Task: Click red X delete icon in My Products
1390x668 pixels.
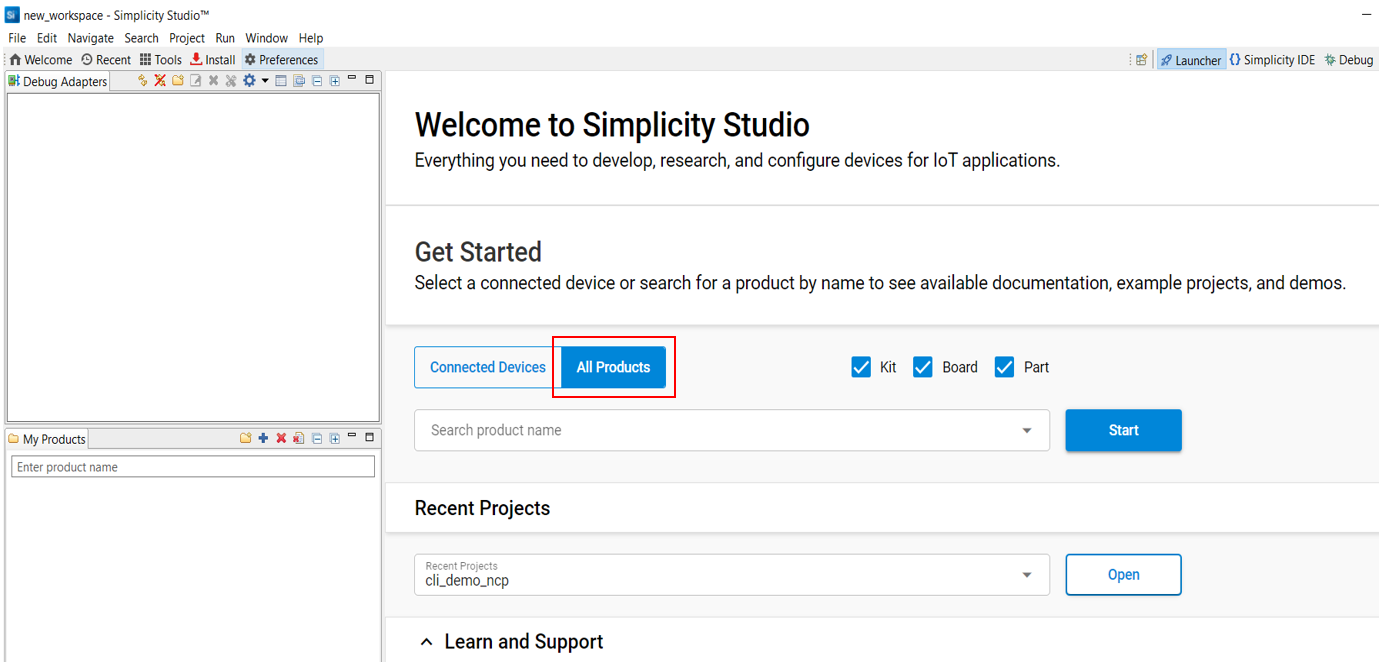Action: (x=281, y=438)
